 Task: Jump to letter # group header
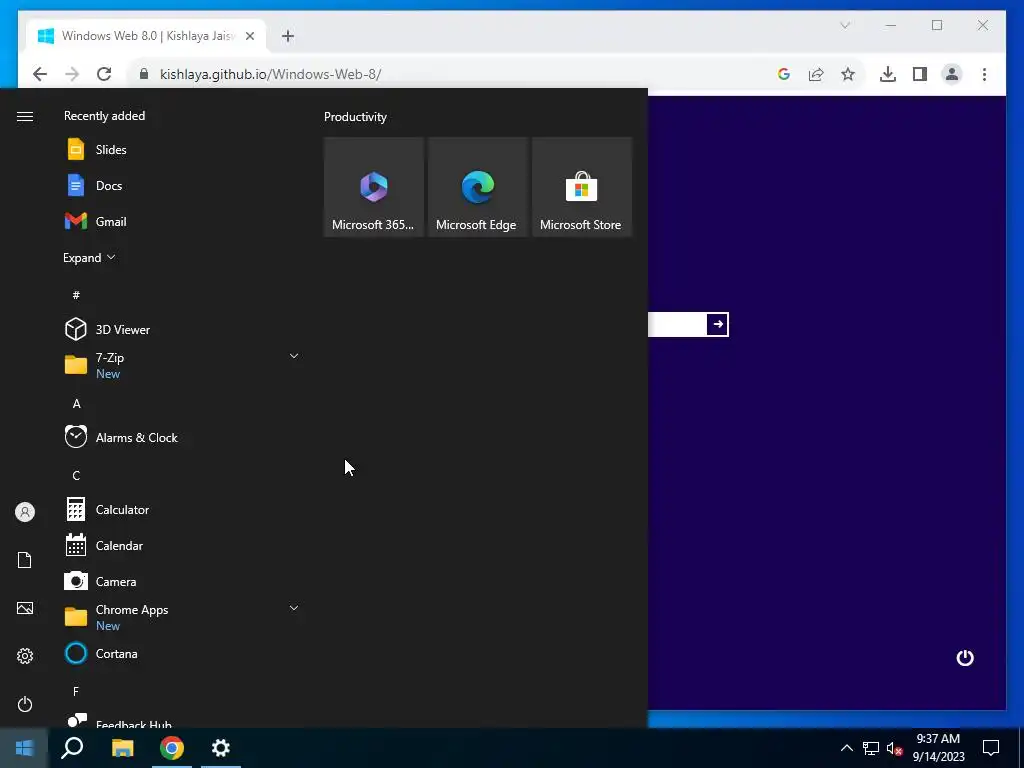pyautogui.click(x=76, y=295)
